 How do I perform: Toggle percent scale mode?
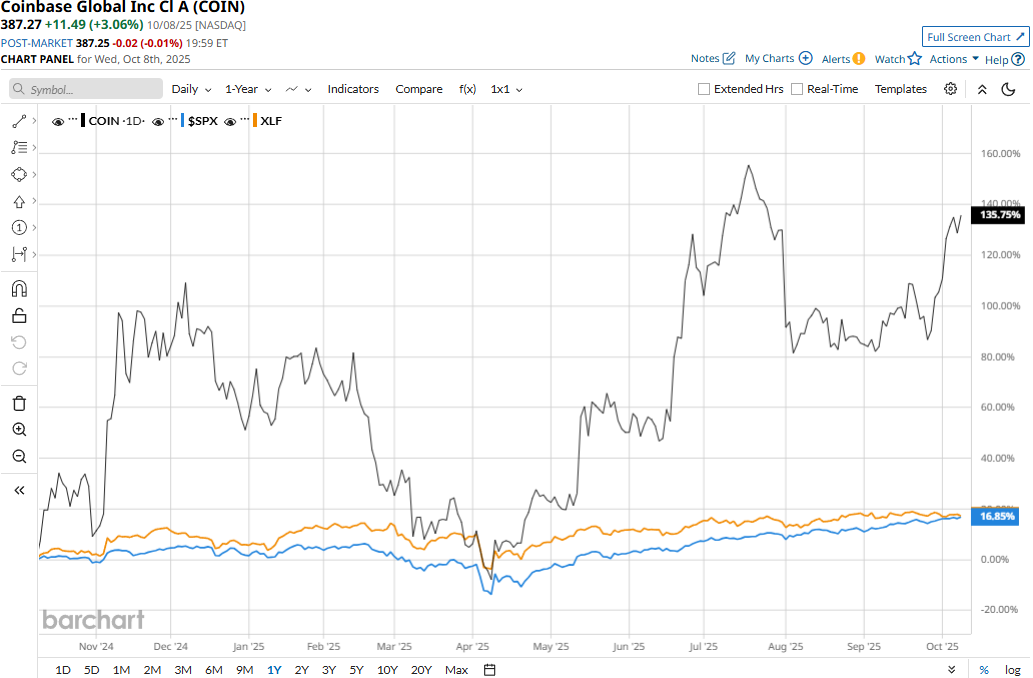pyautogui.click(x=984, y=669)
